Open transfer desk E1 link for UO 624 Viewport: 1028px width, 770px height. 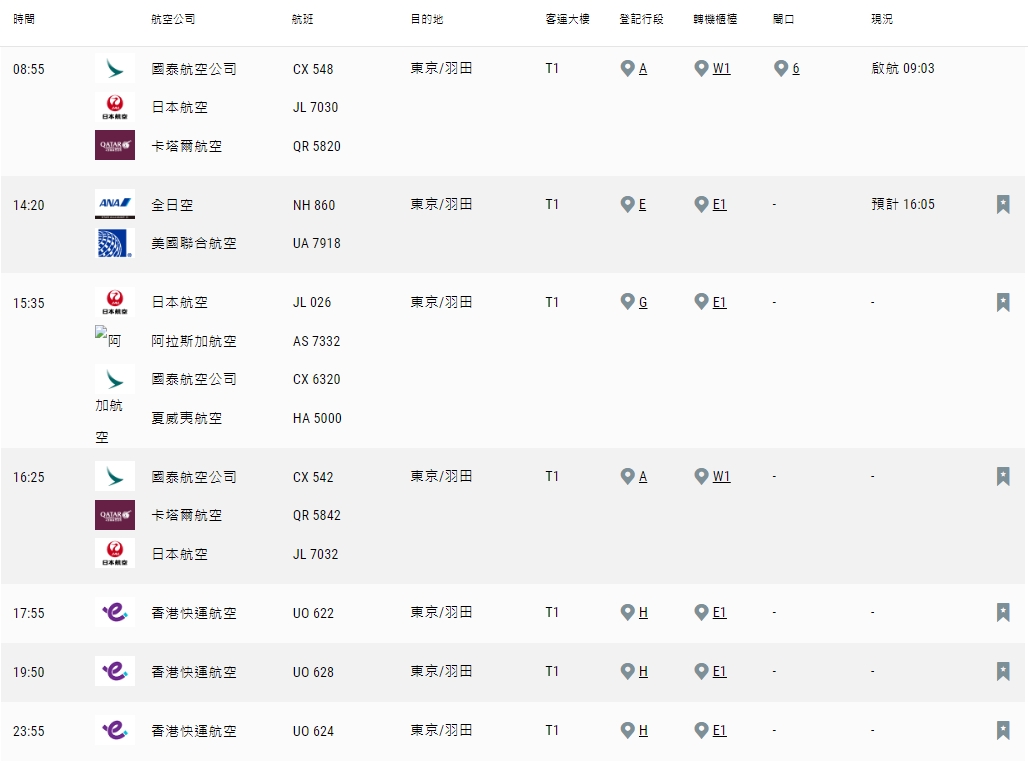pyautogui.click(x=719, y=731)
